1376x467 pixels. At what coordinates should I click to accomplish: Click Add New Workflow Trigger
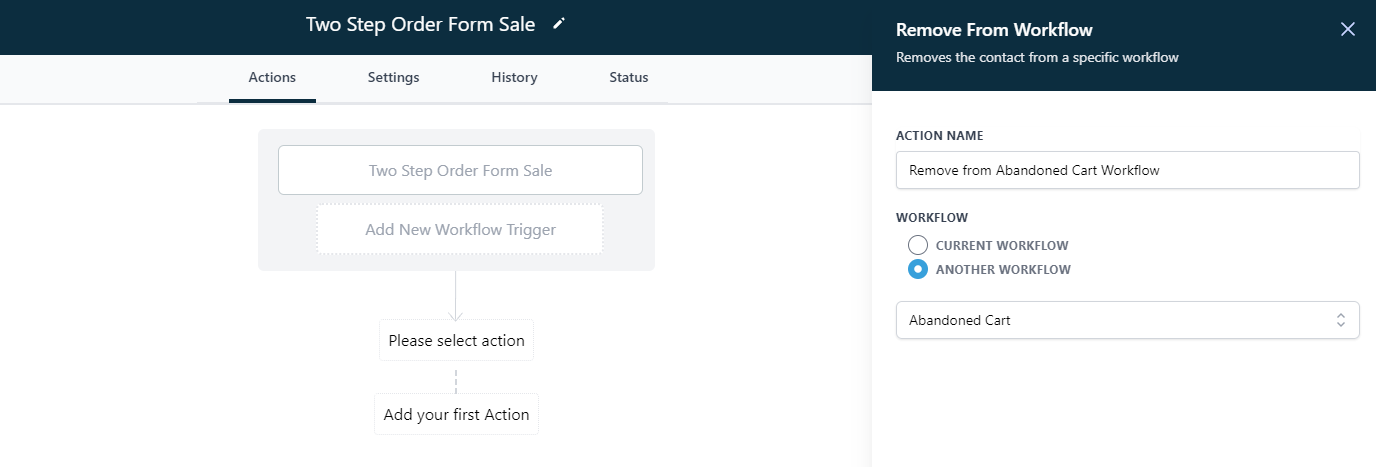click(460, 229)
